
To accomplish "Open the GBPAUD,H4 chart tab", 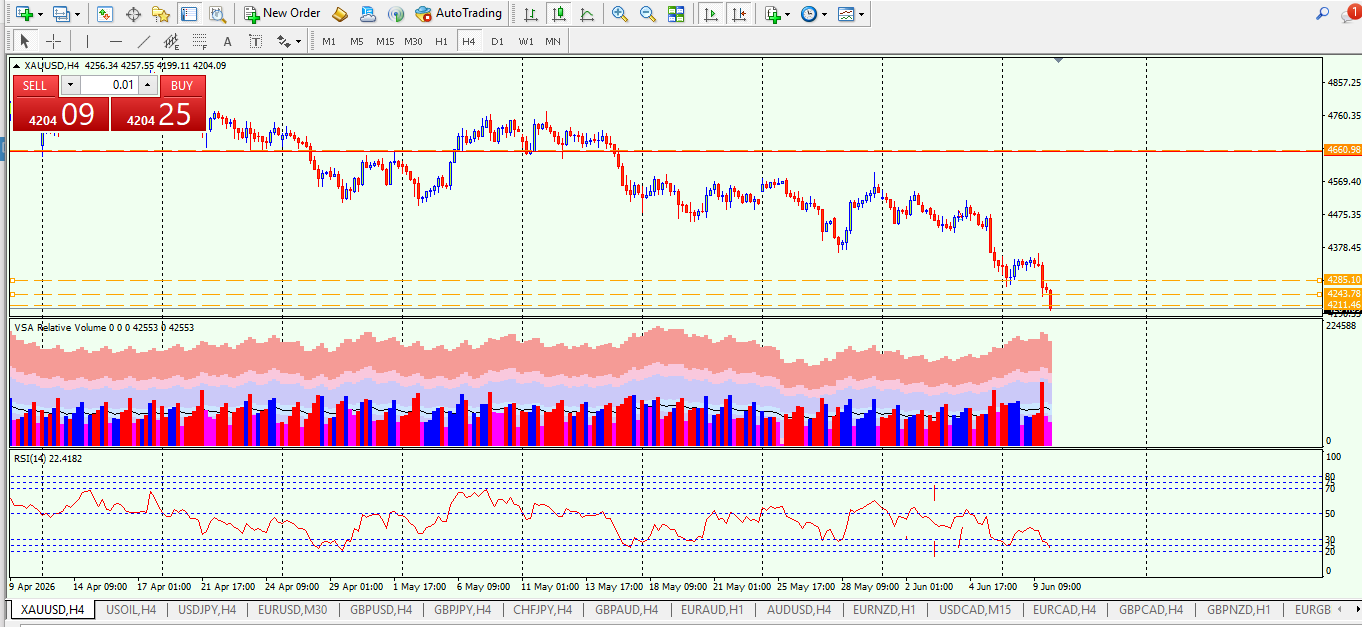I will (x=627, y=609).
